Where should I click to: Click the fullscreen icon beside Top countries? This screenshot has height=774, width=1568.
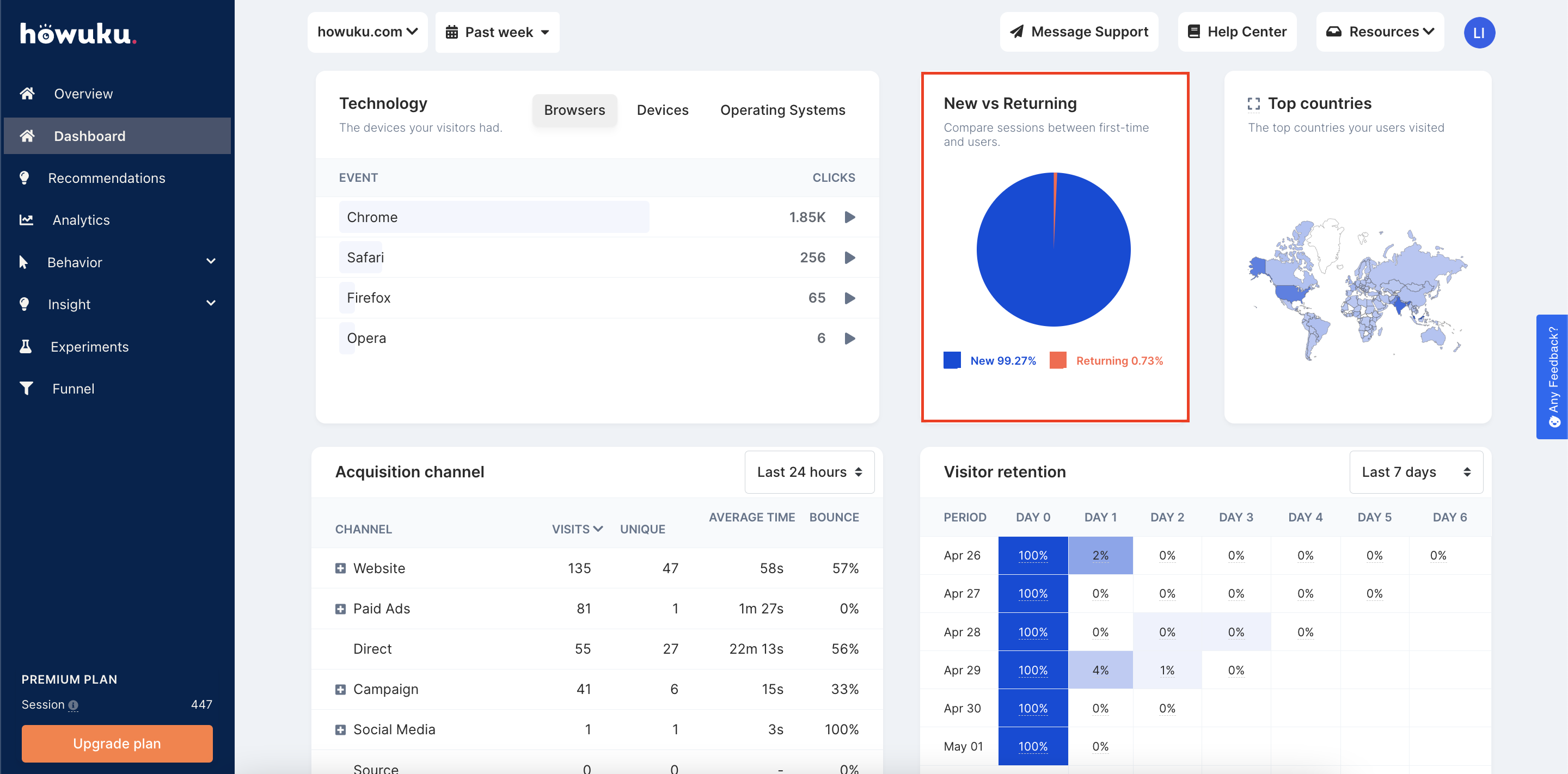pyautogui.click(x=1253, y=104)
